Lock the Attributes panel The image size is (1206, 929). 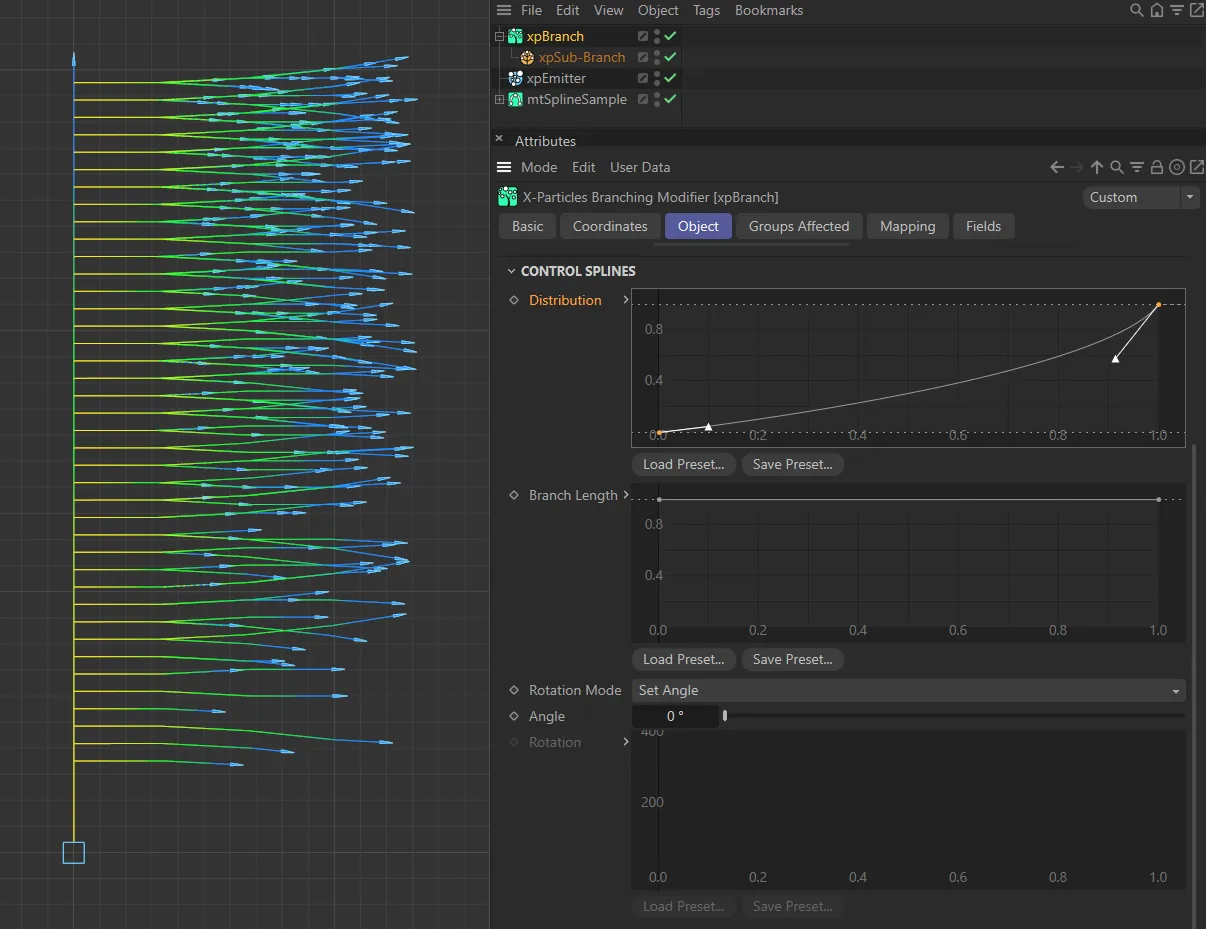coord(1157,167)
